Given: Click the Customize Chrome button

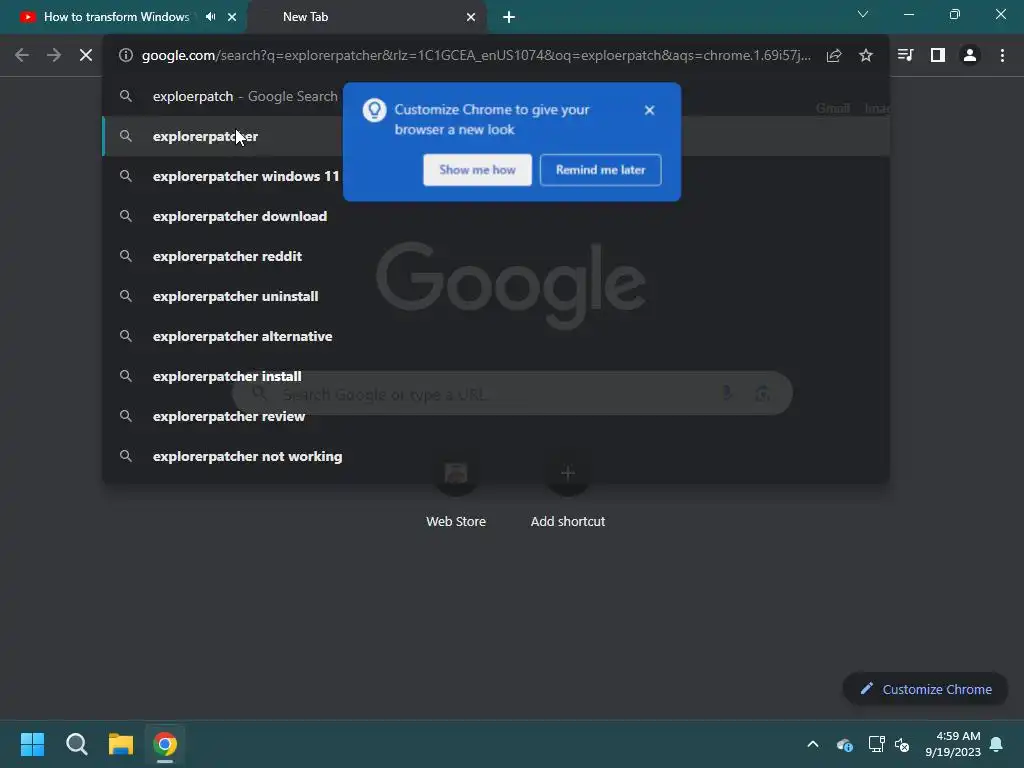Looking at the screenshot, I should (925, 689).
